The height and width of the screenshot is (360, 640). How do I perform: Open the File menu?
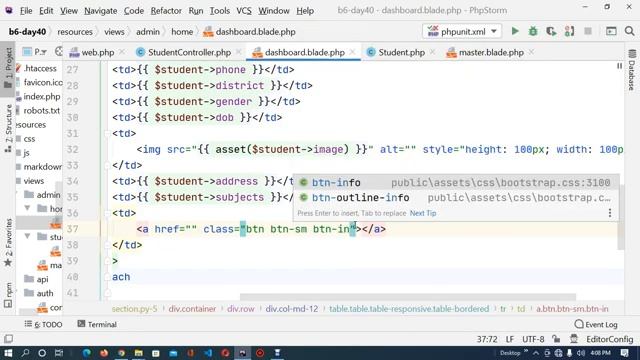(x=26, y=11)
